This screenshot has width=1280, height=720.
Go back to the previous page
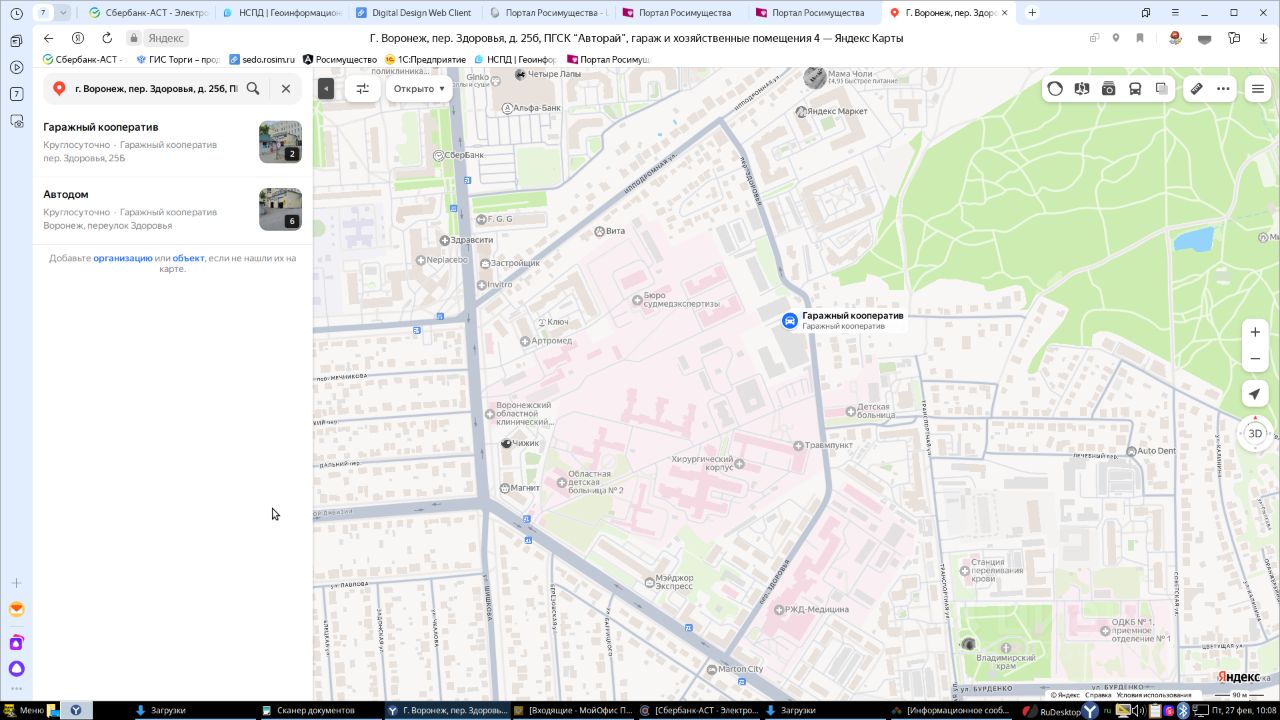(48, 38)
